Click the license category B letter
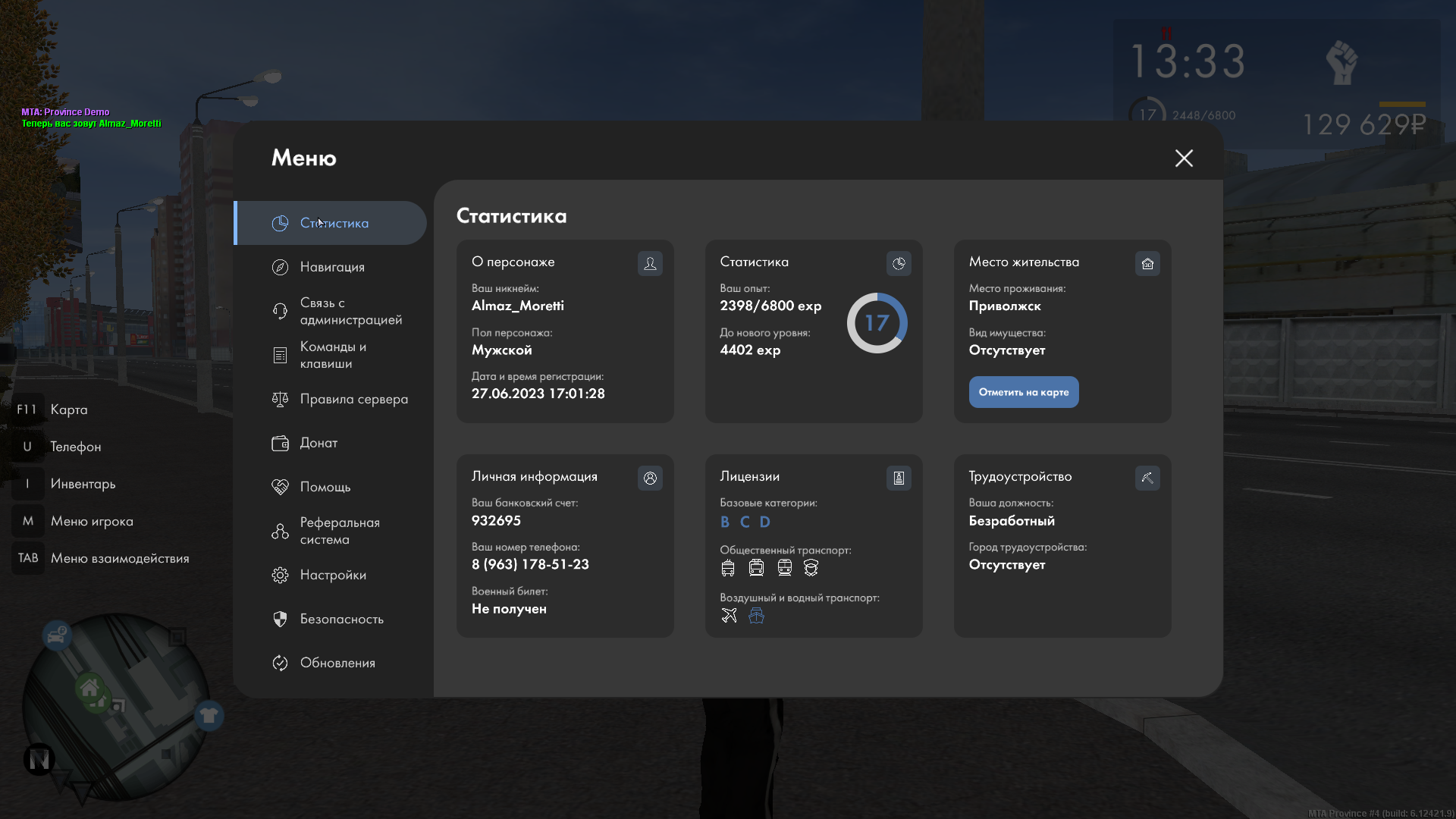Viewport: 1456px width, 819px height. pos(725,522)
